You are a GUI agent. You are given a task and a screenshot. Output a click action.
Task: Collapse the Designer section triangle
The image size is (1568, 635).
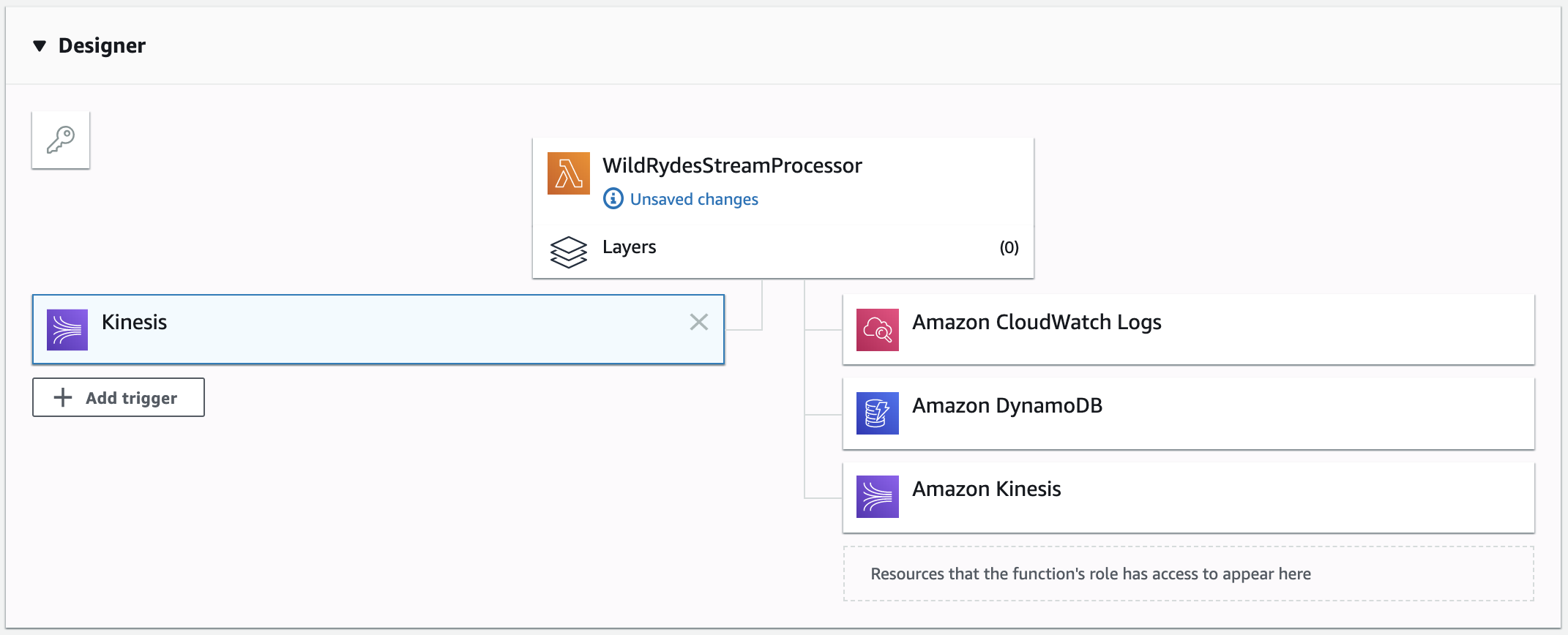40,46
